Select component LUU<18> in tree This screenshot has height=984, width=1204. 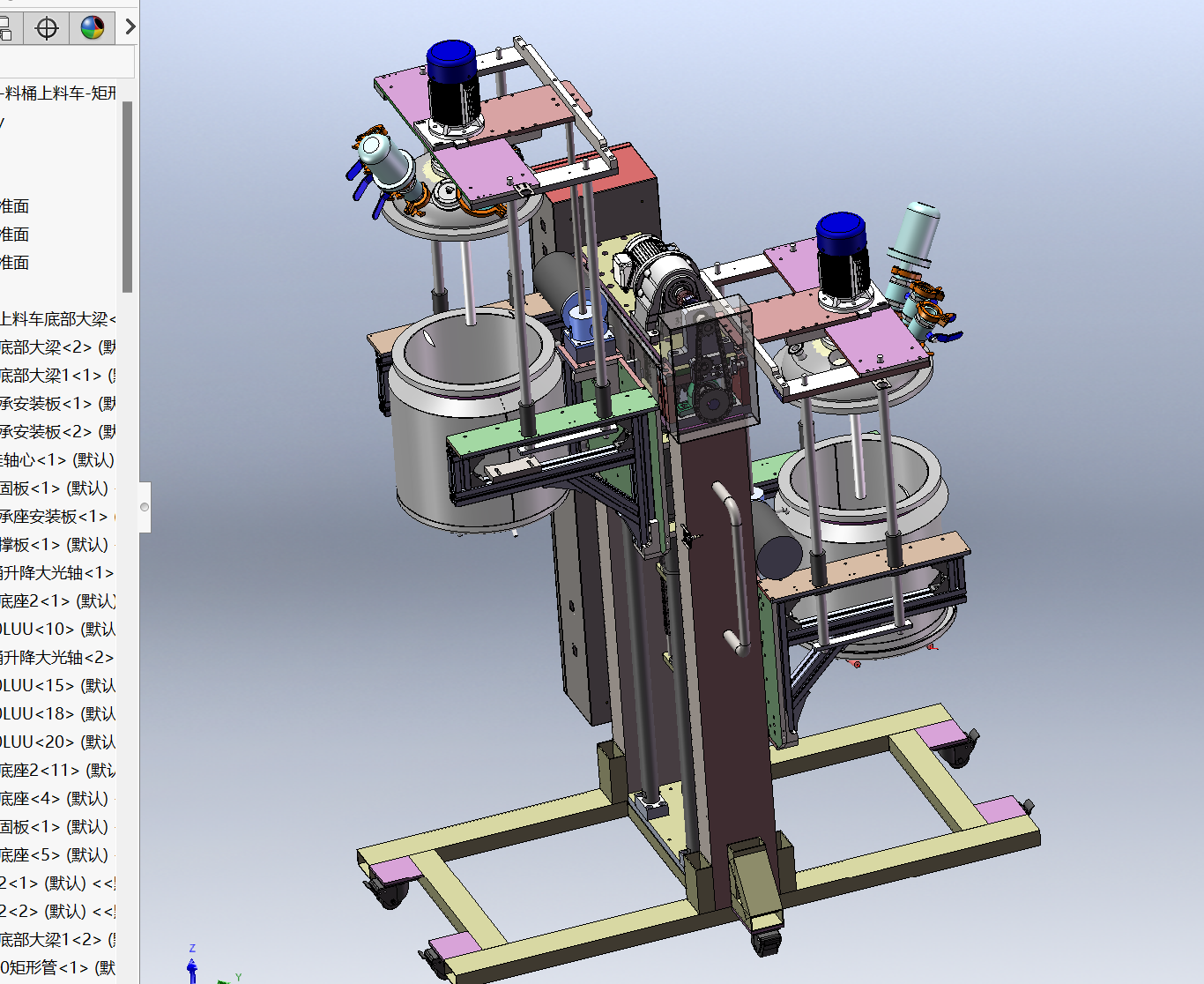coord(58,713)
